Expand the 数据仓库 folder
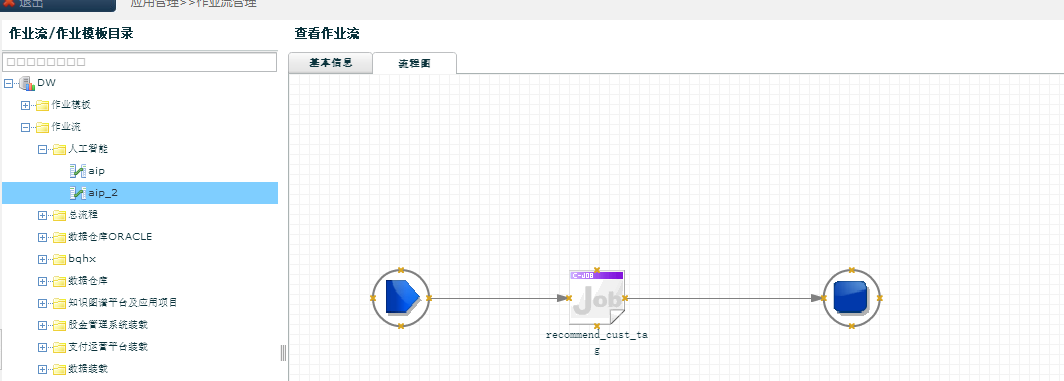The image size is (1064, 381). click(42, 281)
